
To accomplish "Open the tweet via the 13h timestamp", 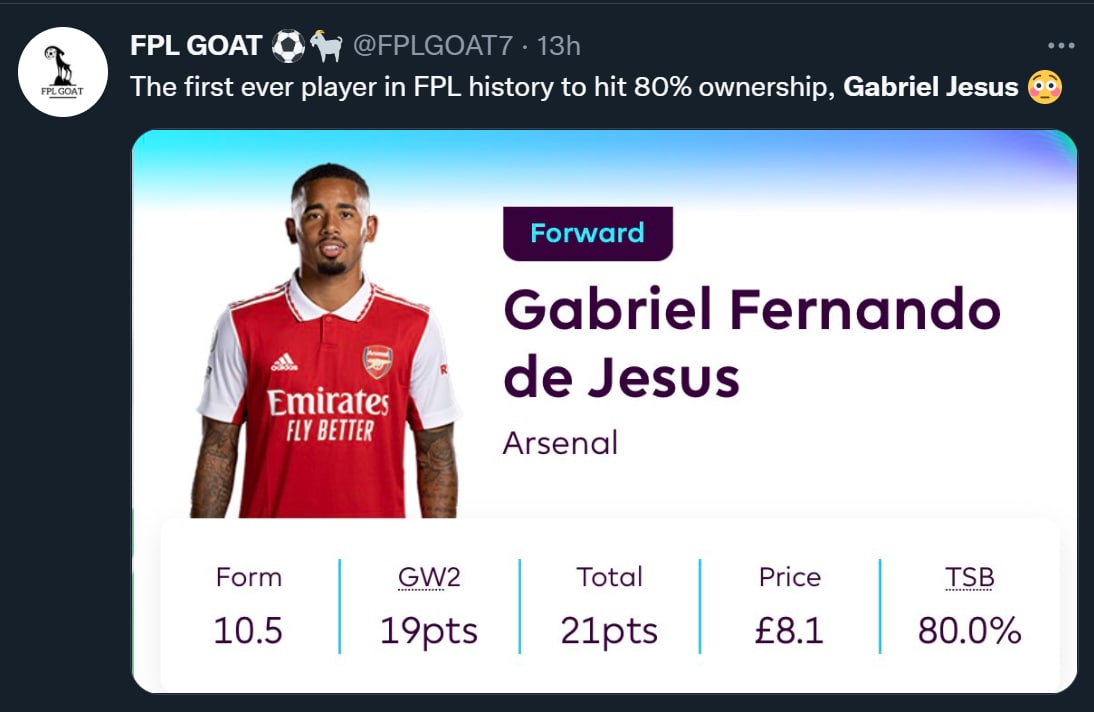I will pyautogui.click(x=559, y=46).
